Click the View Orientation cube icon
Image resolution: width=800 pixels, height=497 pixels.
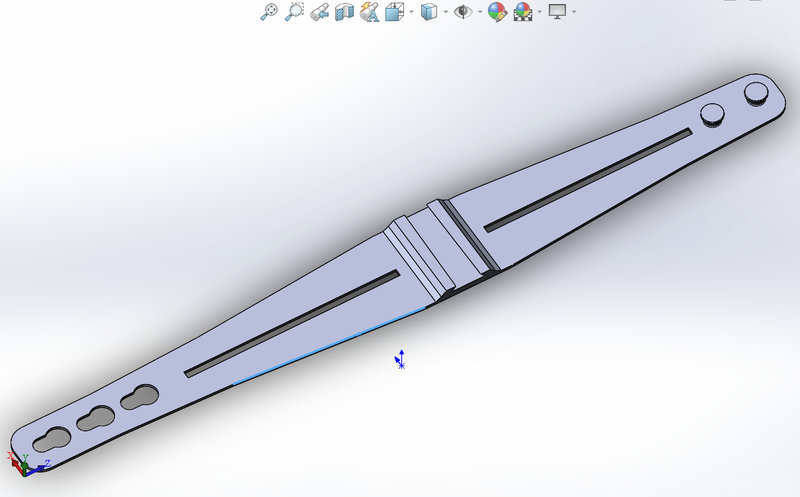[x=394, y=12]
